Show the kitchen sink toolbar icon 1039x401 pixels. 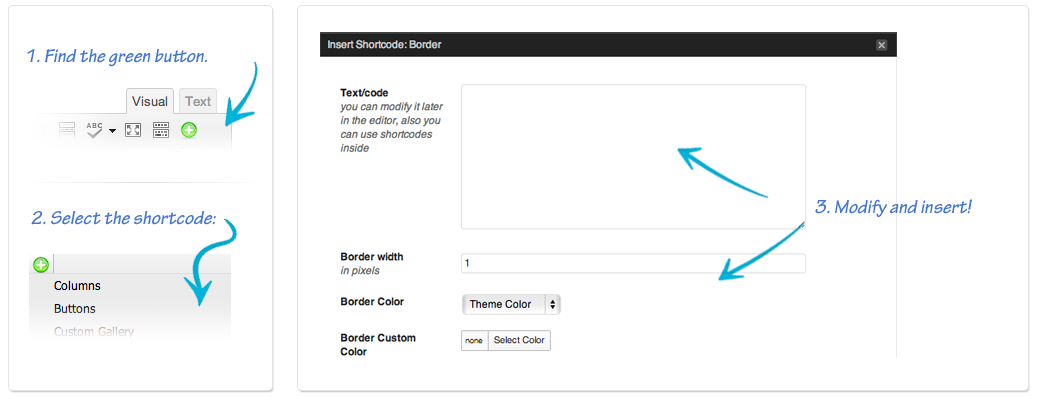[x=161, y=130]
